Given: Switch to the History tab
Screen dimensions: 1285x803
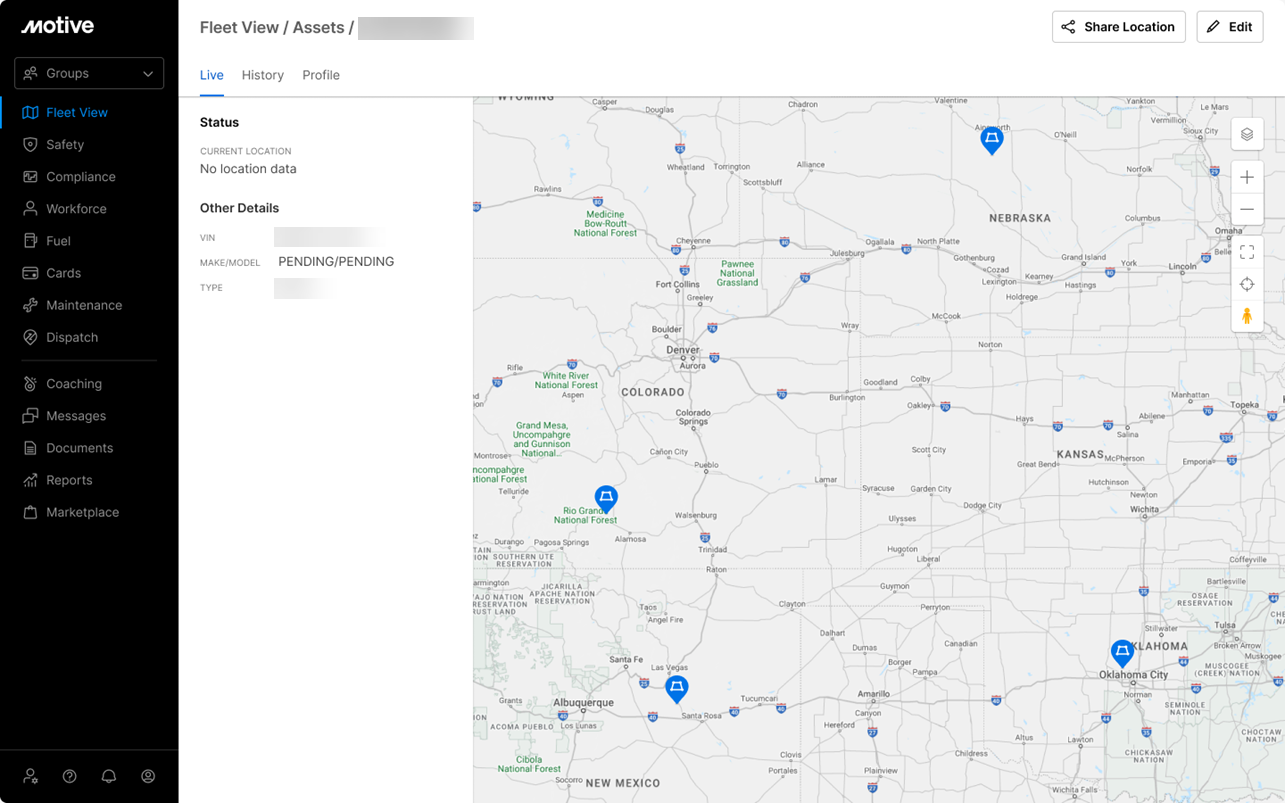Looking at the screenshot, I should pos(263,75).
